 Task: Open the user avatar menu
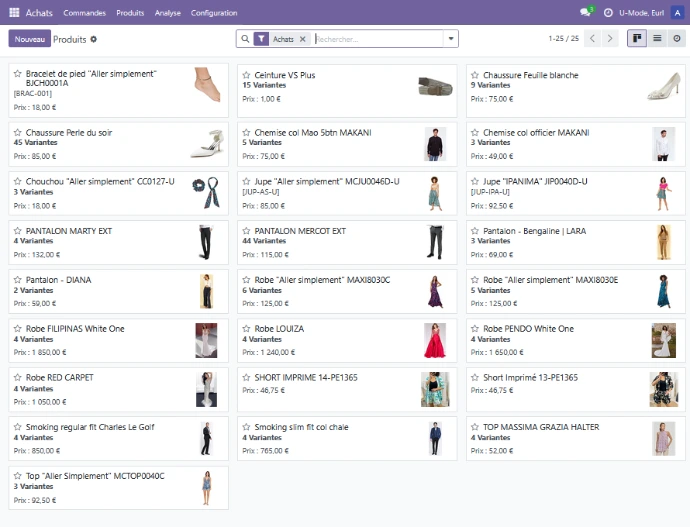pos(677,13)
